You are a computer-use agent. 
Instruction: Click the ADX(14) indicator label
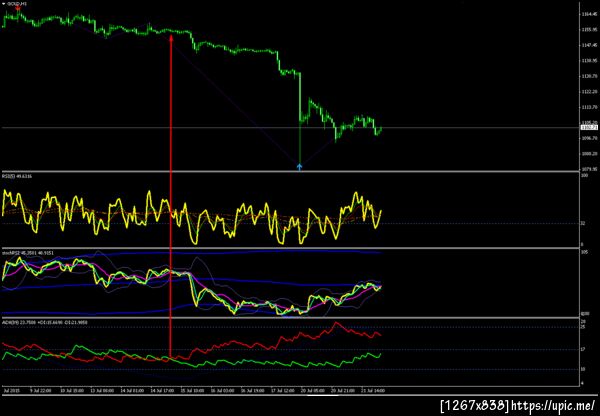[x=45, y=323]
